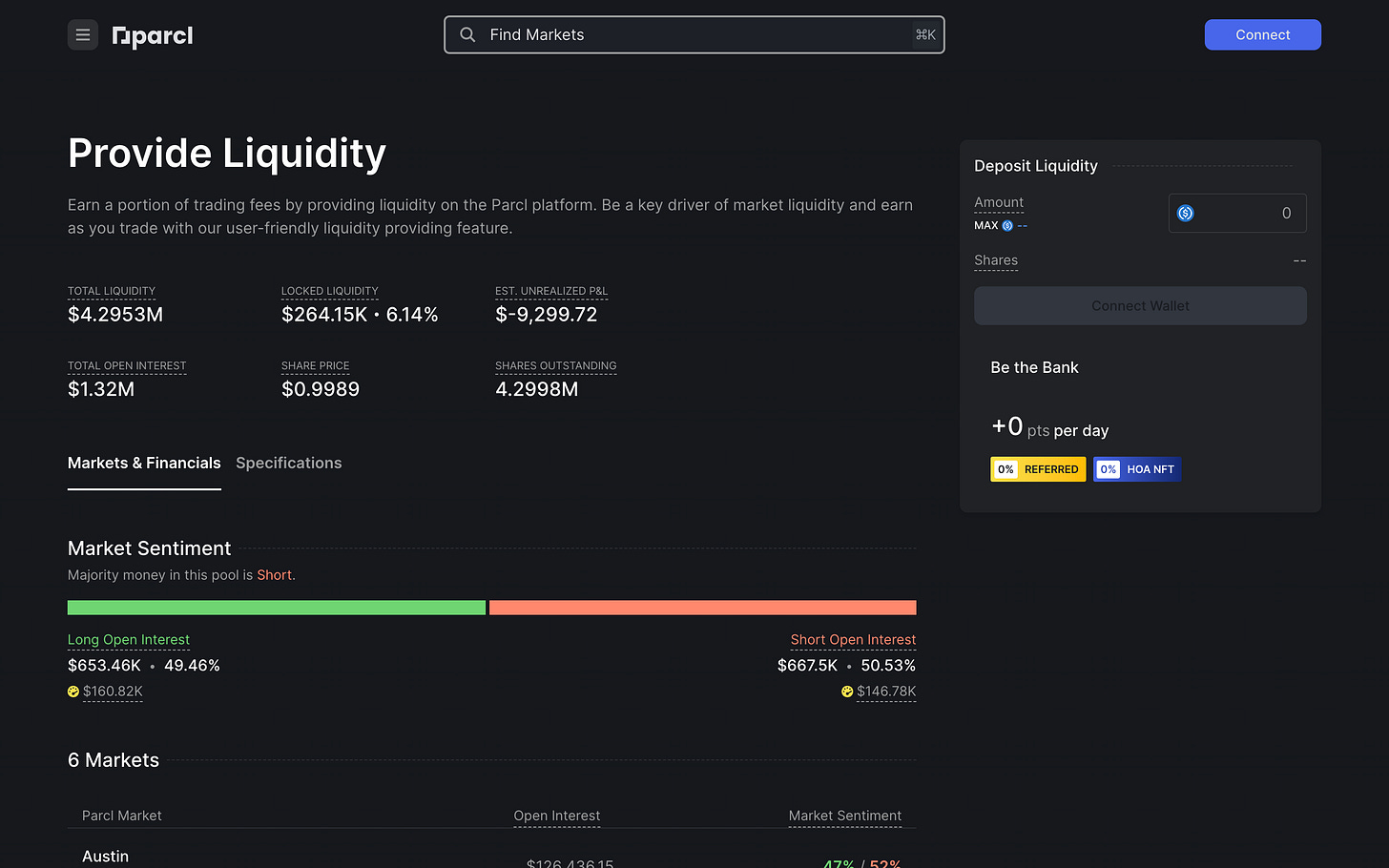Click the Total Liquidity label
Image resolution: width=1389 pixels, height=868 pixels.
tap(112, 291)
